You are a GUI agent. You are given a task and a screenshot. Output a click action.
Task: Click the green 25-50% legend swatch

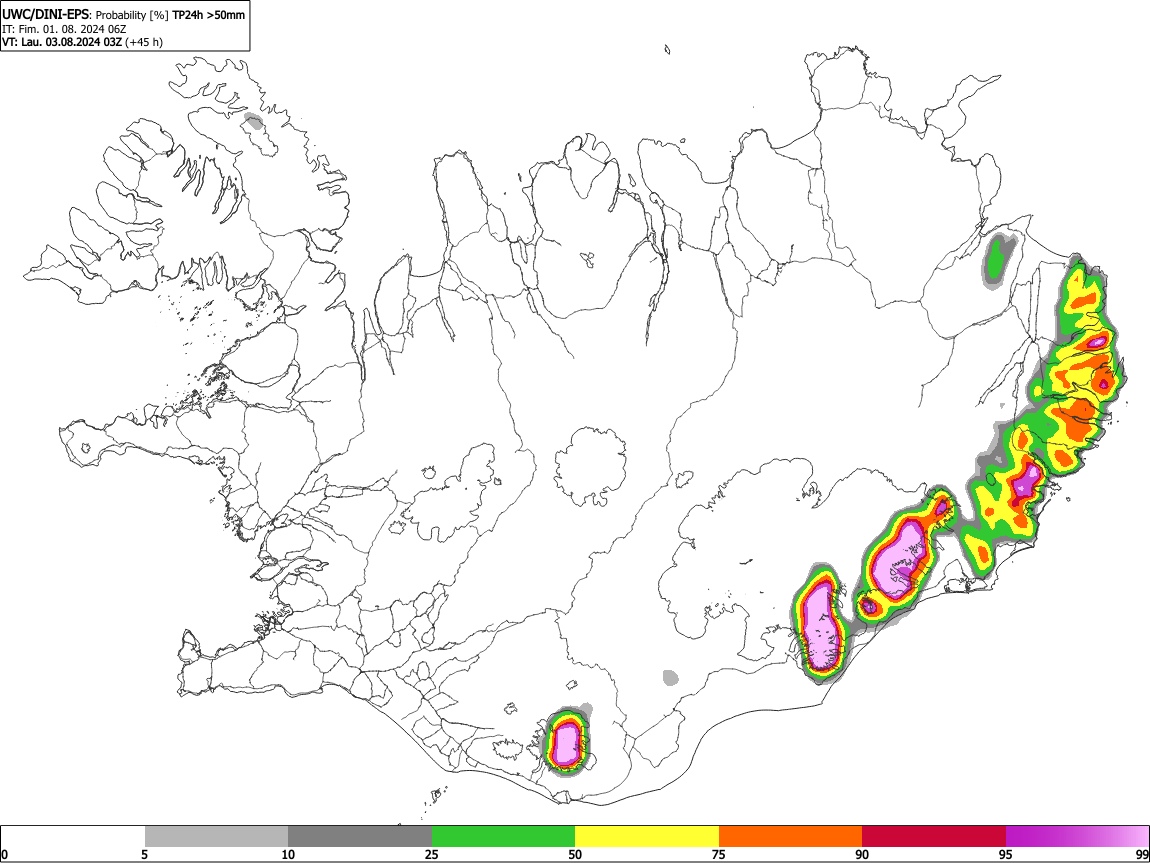503,837
